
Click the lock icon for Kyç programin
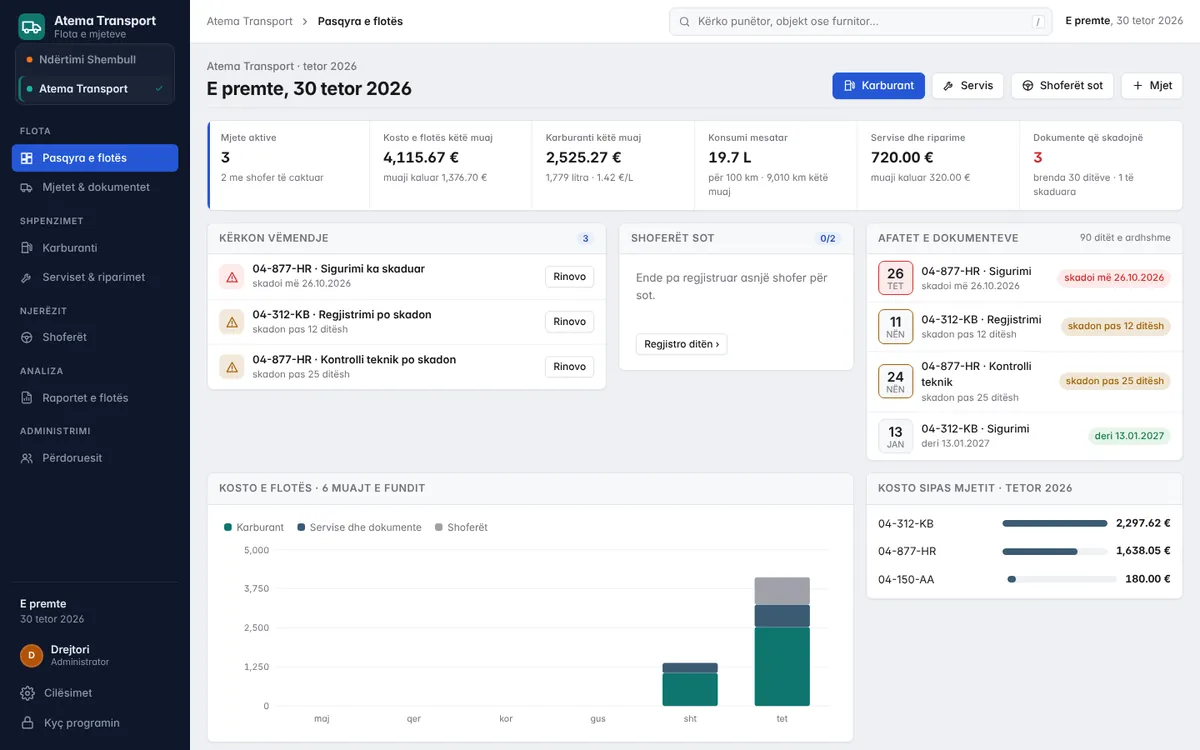click(27, 723)
